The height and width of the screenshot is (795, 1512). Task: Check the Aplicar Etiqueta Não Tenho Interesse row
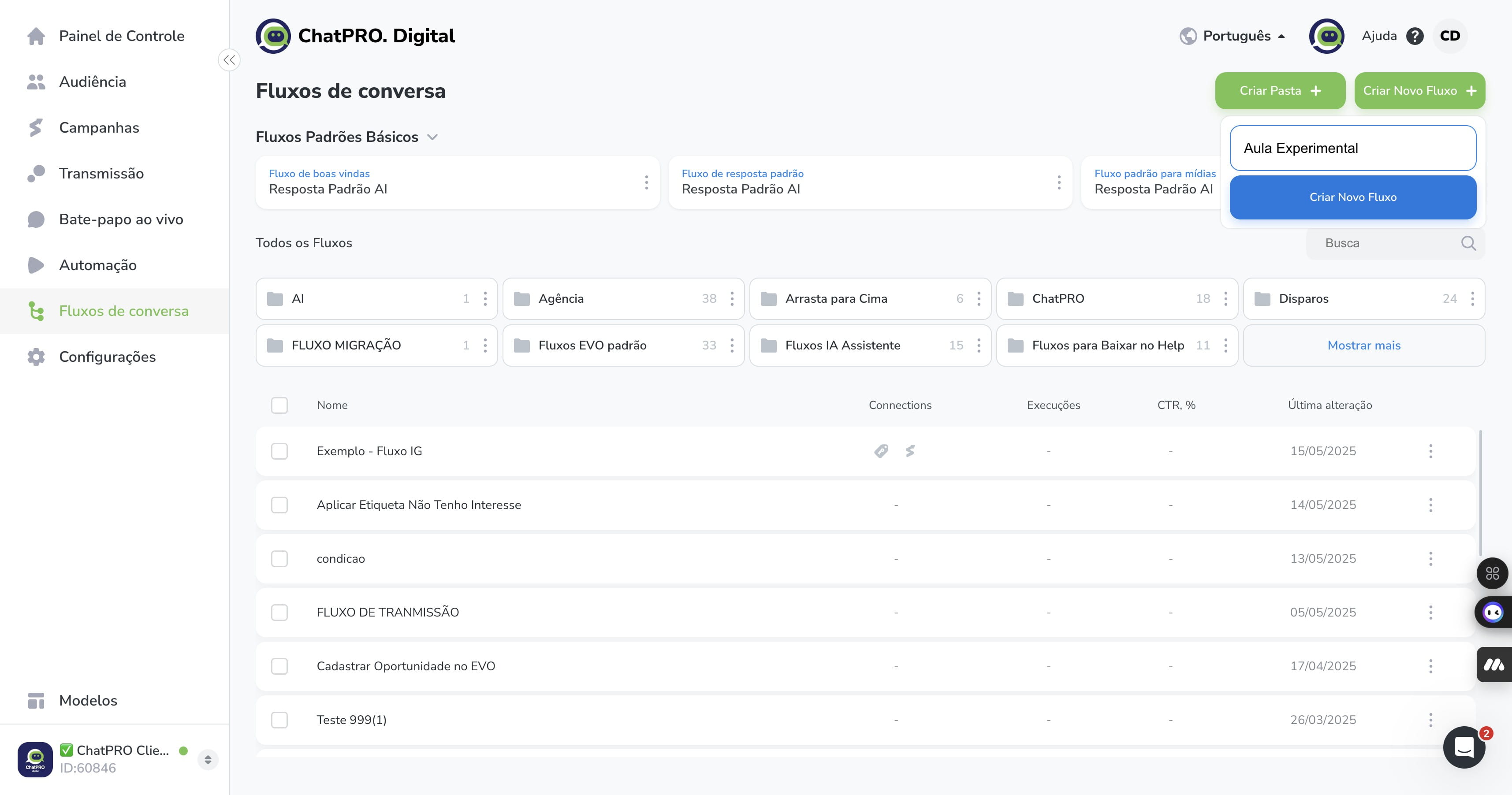[279, 505]
